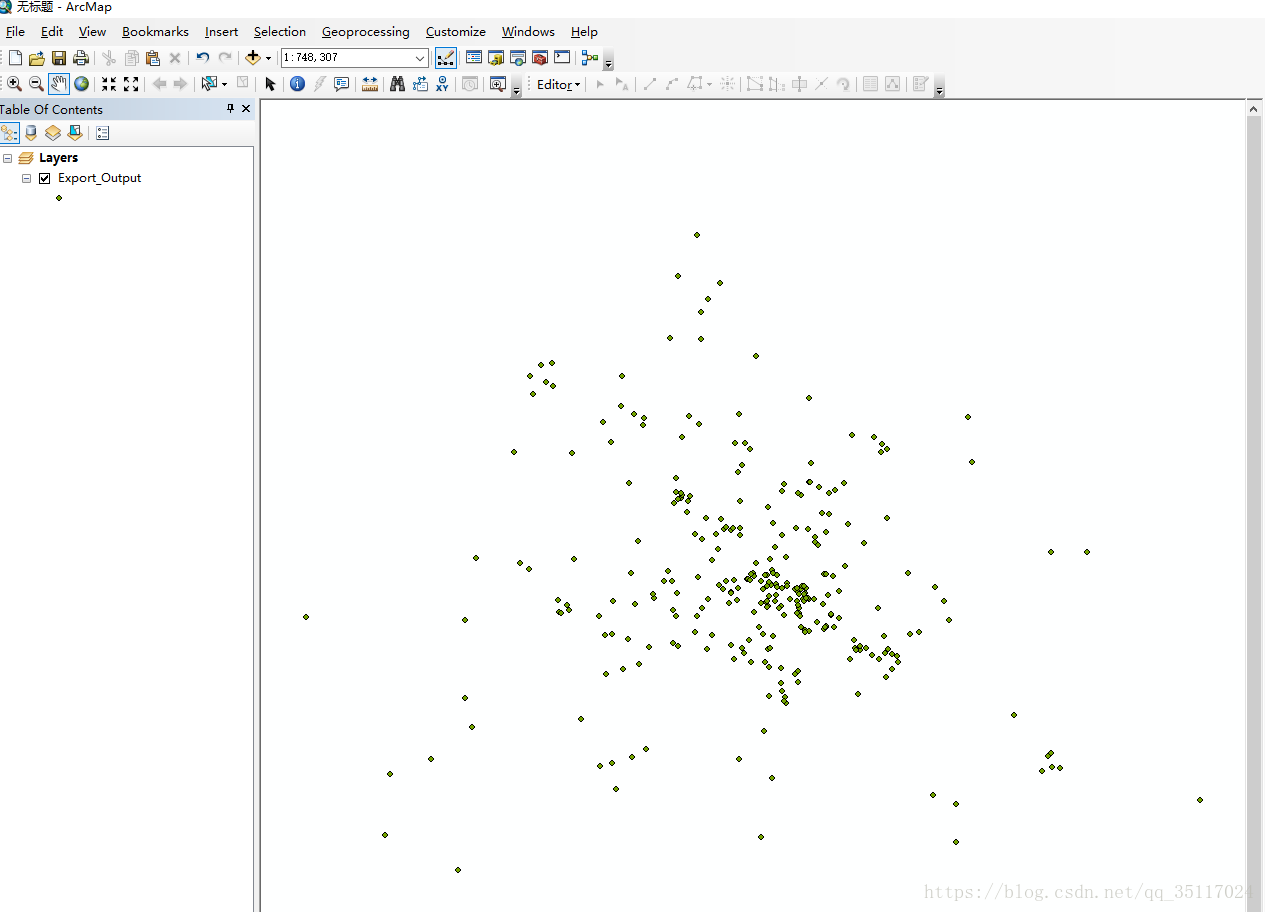Switch to List By Drawing Order

[x=10, y=133]
